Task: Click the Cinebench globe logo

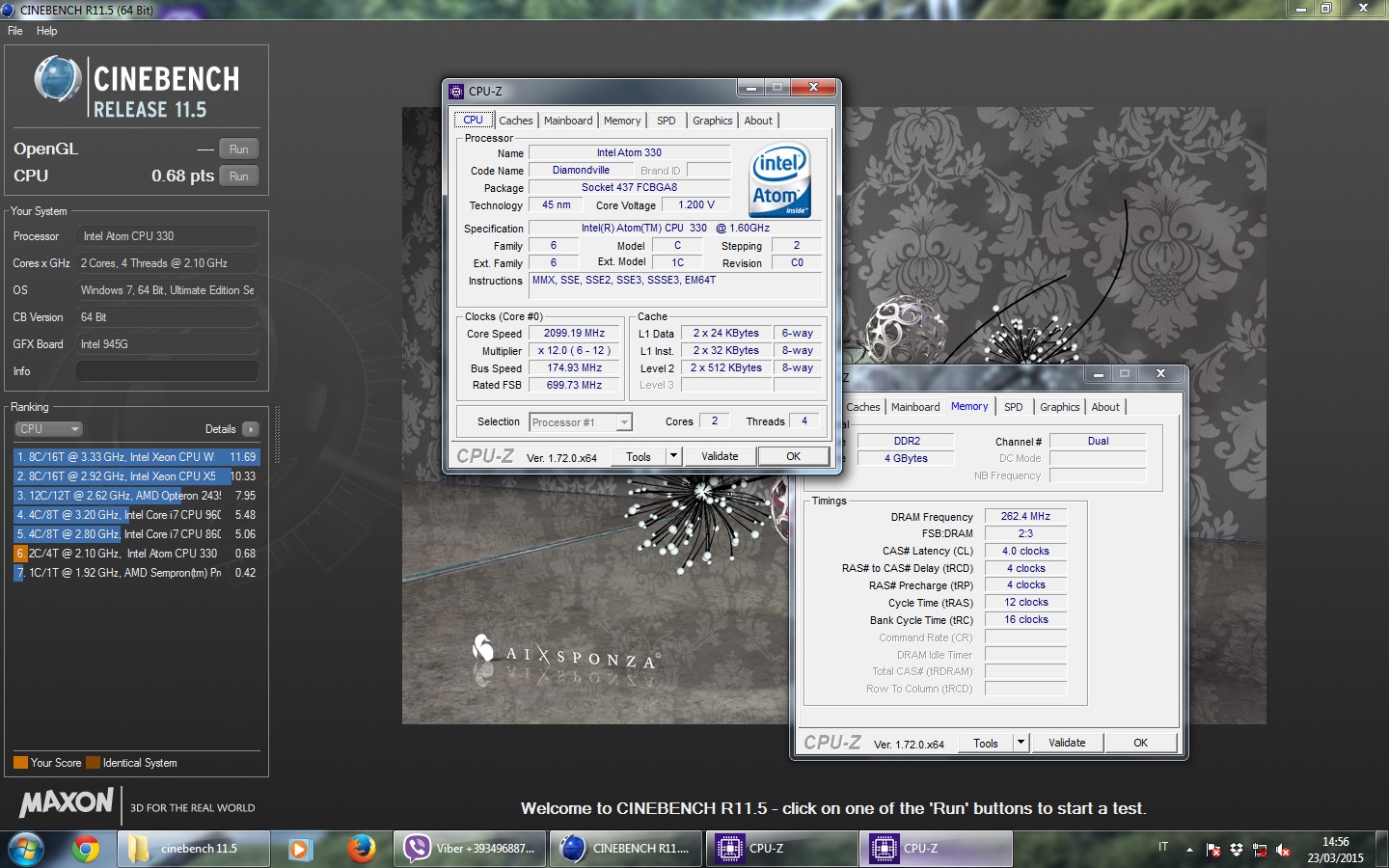Action: (58, 80)
